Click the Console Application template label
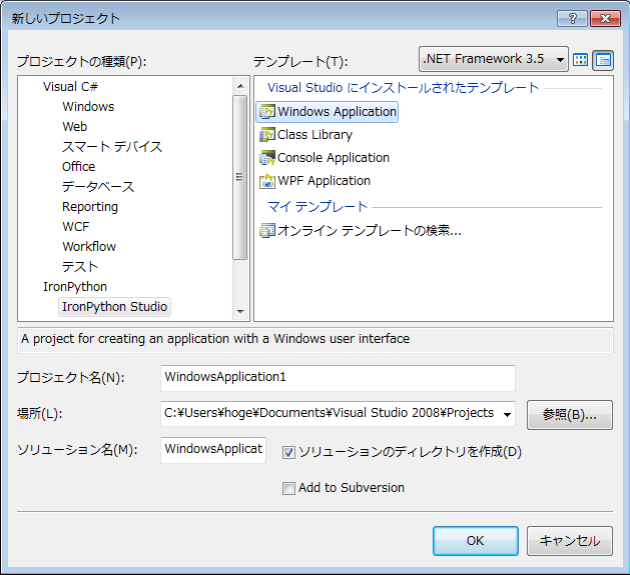 point(333,158)
